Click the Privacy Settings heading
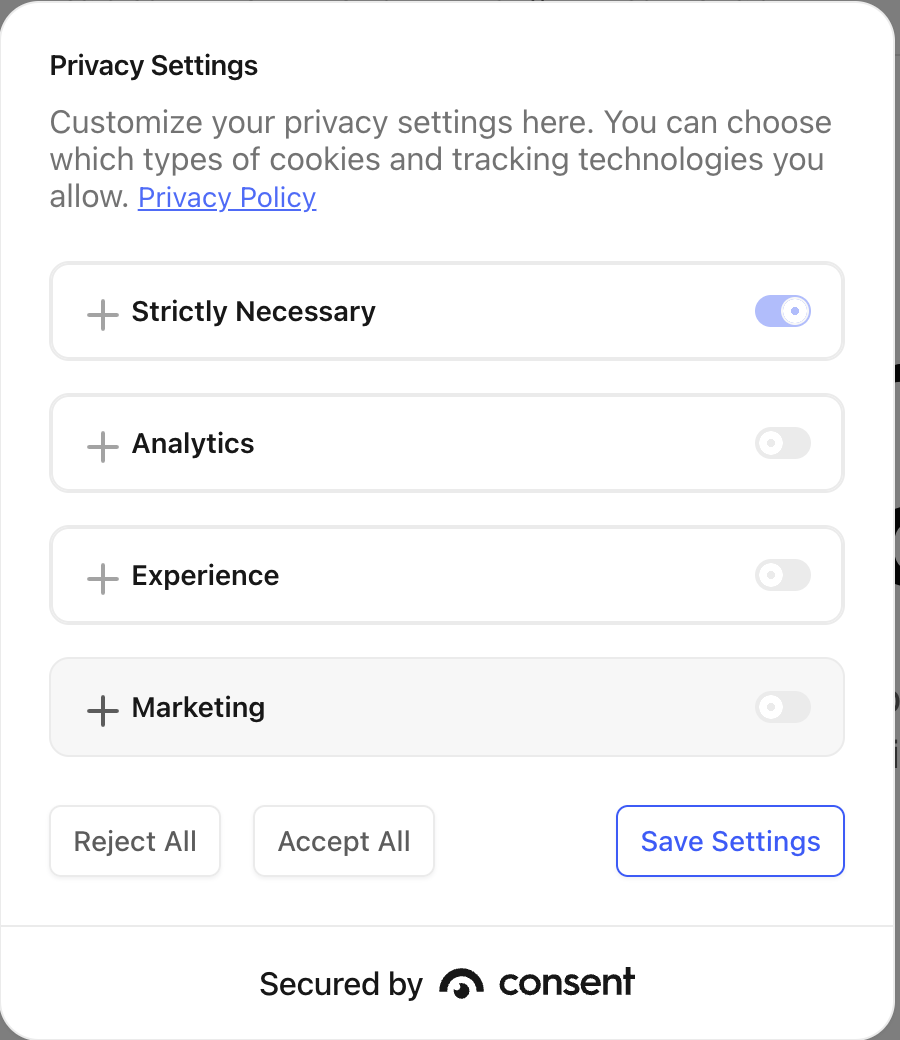900x1040 pixels. coord(154,66)
